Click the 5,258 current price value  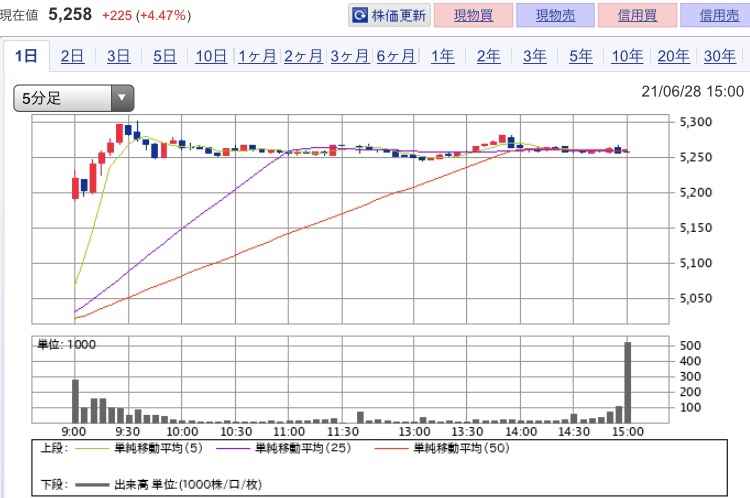pyautogui.click(x=70, y=14)
